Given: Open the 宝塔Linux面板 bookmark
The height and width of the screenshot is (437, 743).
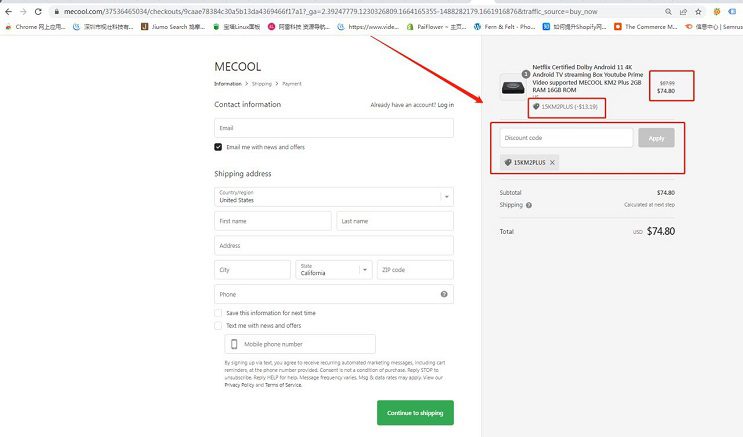Looking at the screenshot, I should pyautogui.click(x=236, y=27).
